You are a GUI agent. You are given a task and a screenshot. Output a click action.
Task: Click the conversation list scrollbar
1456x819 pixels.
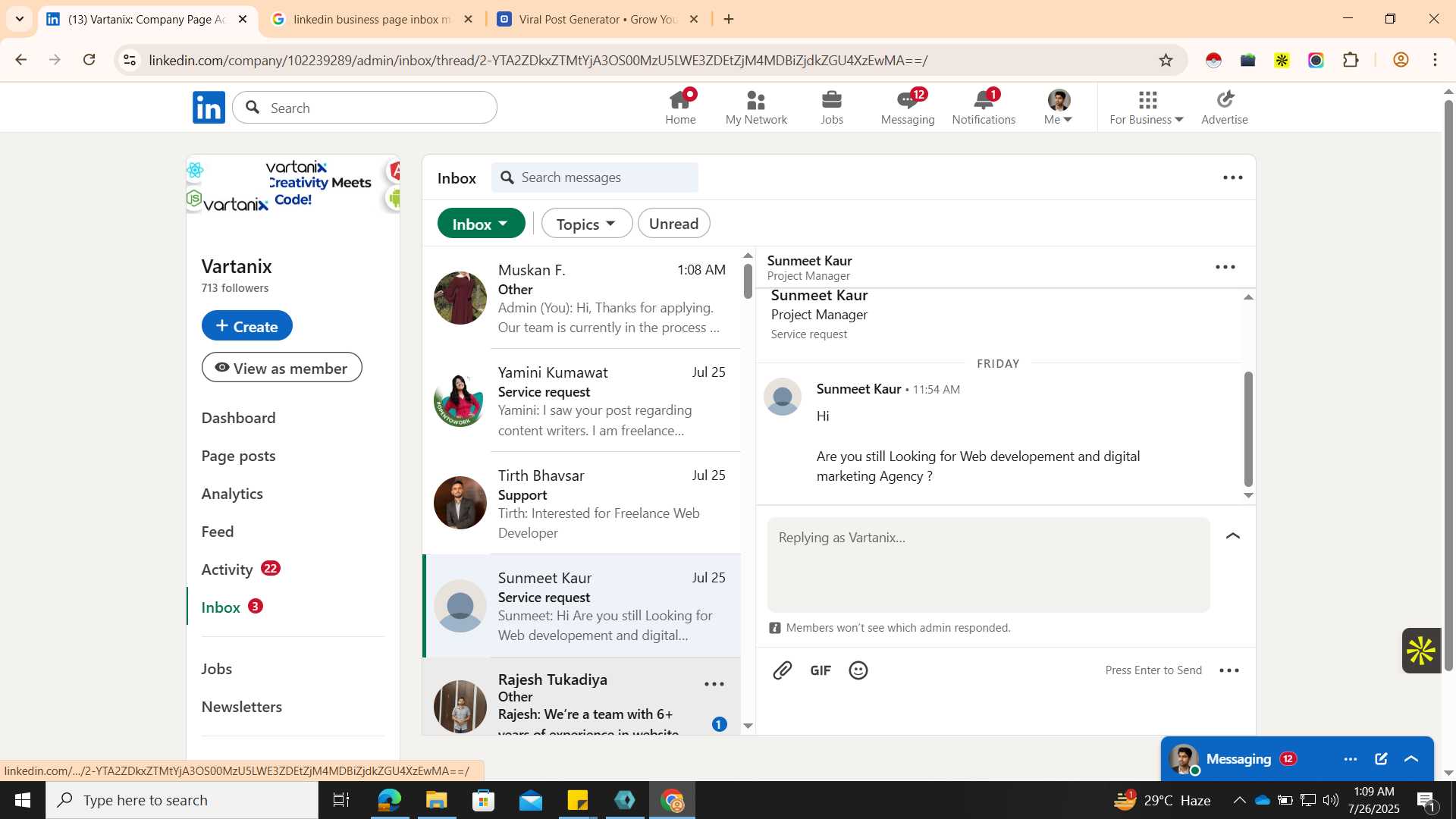[748, 281]
